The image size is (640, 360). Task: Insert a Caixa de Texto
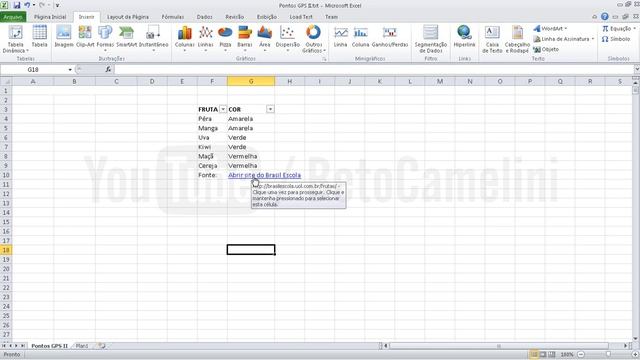(492, 39)
